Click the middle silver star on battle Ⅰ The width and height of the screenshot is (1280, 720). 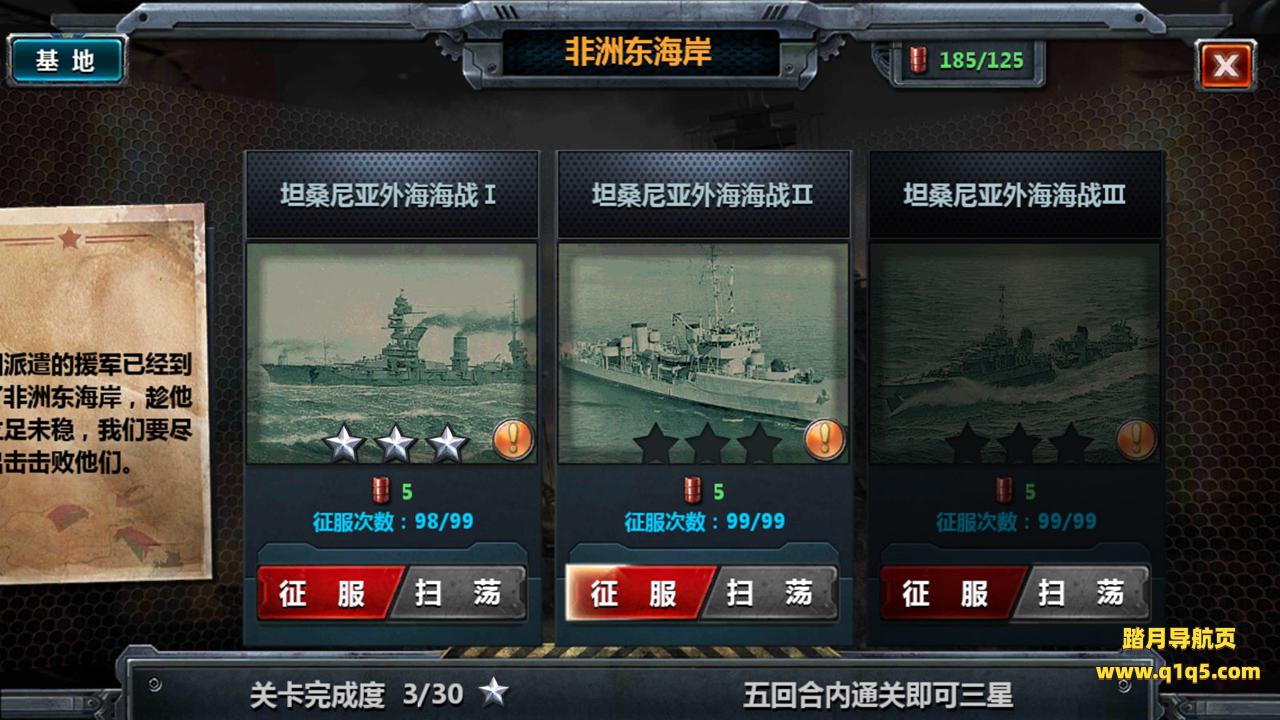pos(395,444)
